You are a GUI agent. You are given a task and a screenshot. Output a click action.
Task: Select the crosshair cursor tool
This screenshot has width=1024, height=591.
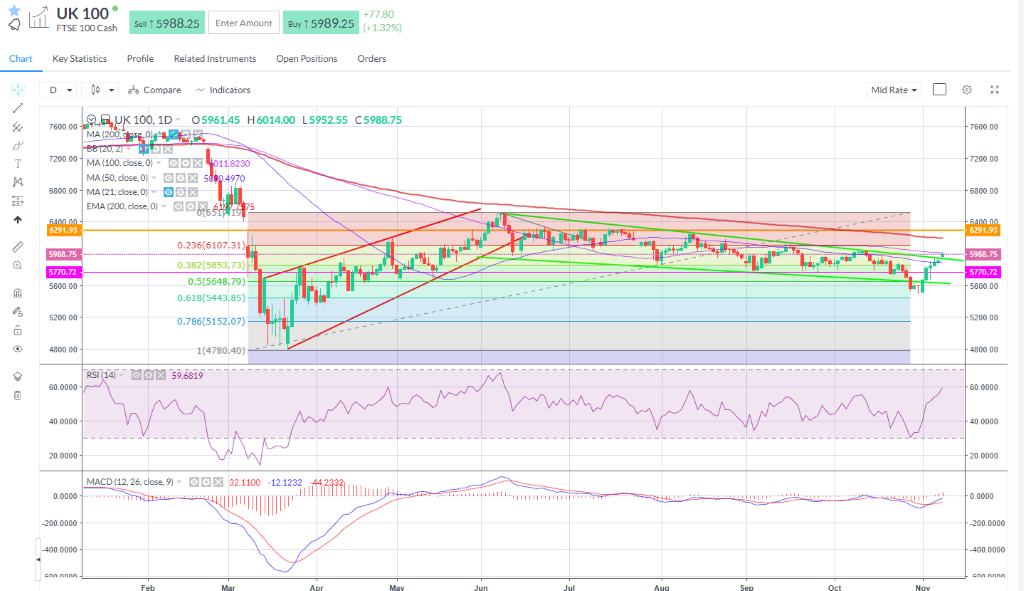pyautogui.click(x=18, y=89)
